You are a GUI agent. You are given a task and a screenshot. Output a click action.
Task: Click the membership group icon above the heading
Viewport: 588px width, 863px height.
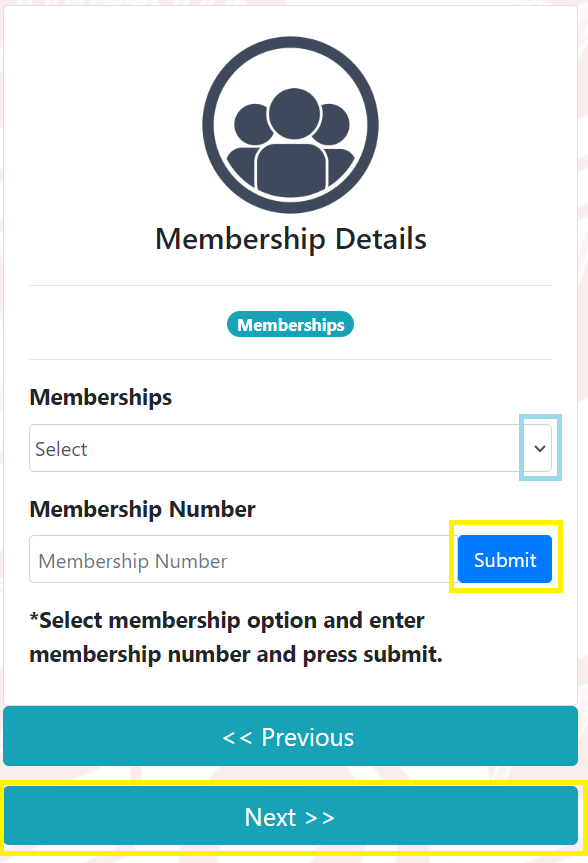click(x=290, y=124)
